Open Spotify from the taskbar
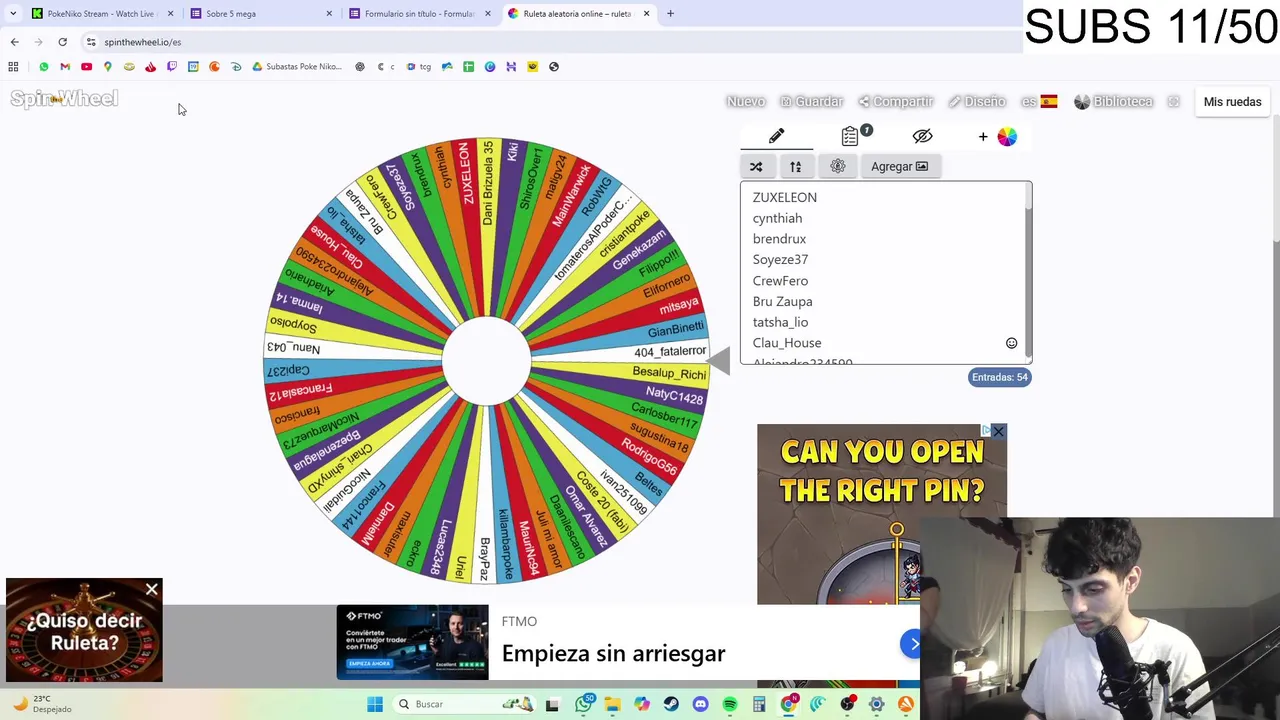 (730, 704)
